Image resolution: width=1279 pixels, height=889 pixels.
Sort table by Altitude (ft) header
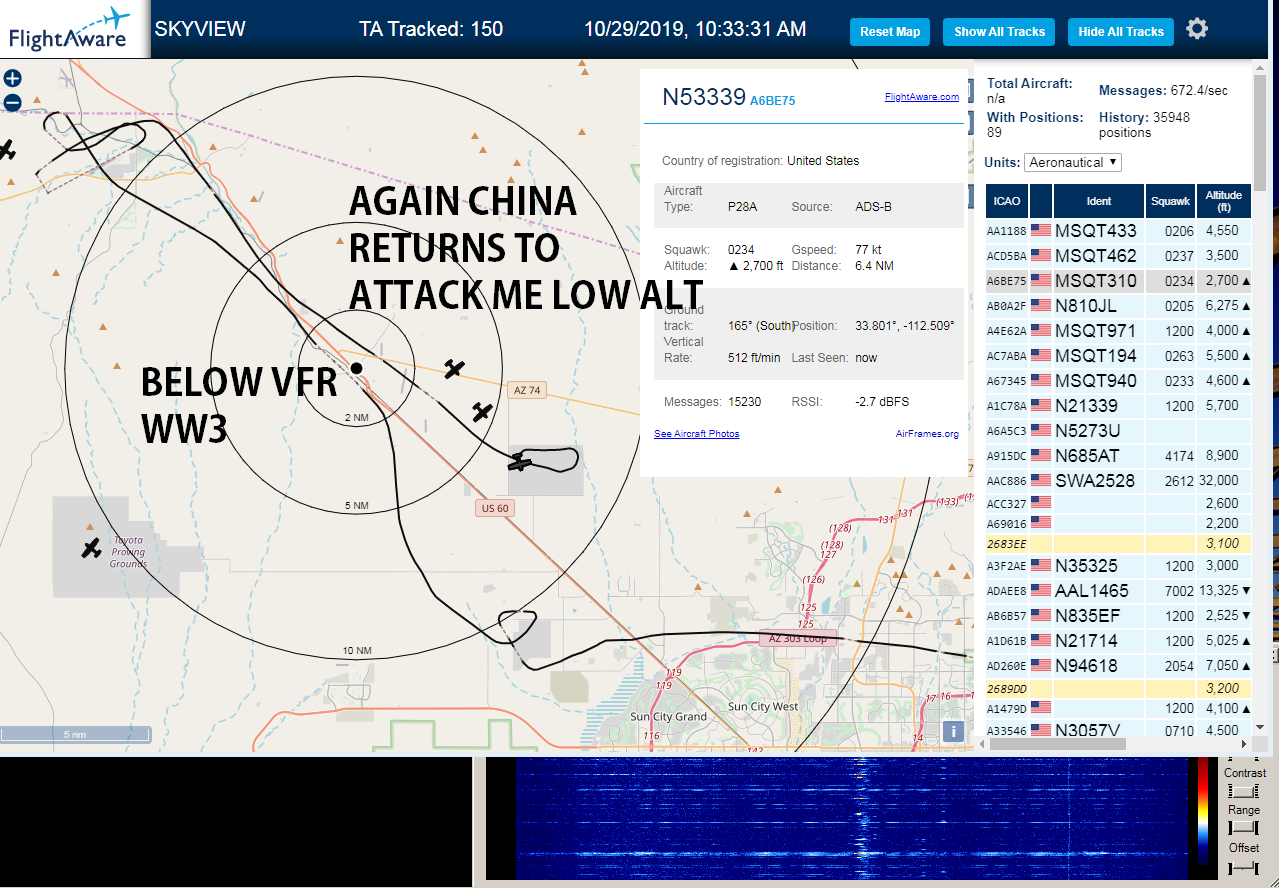pyautogui.click(x=1223, y=201)
